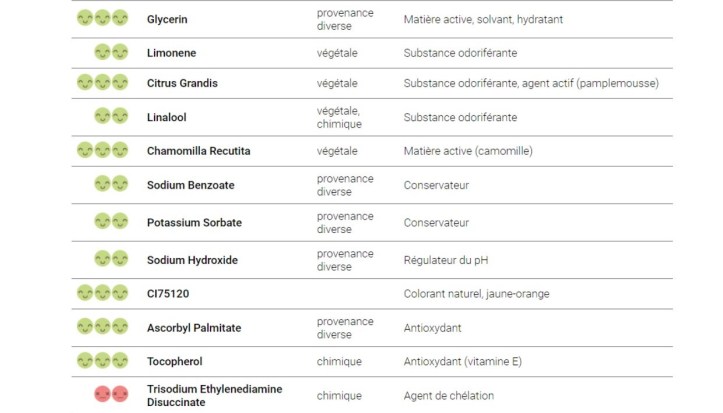
Task: Select the green faces beside Sodium Benzoate
Action: point(111,184)
